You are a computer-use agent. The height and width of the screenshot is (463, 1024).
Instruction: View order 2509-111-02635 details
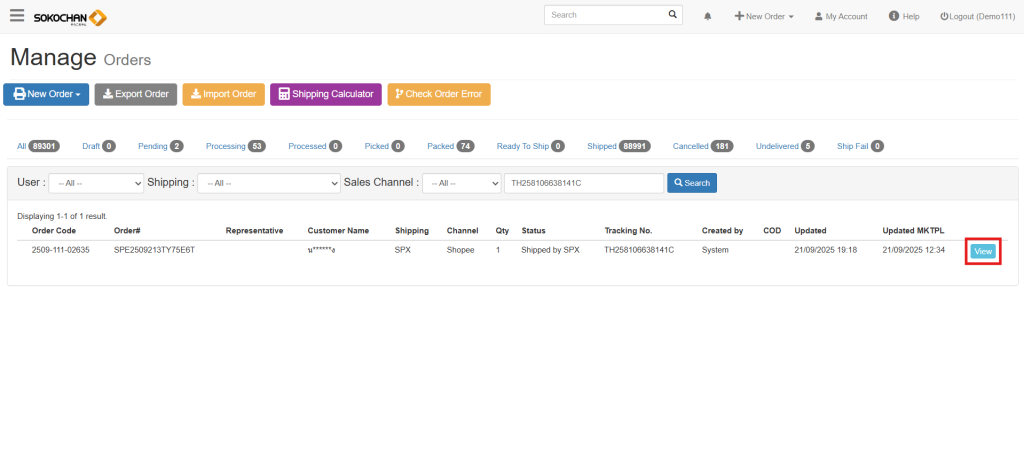point(983,251)
